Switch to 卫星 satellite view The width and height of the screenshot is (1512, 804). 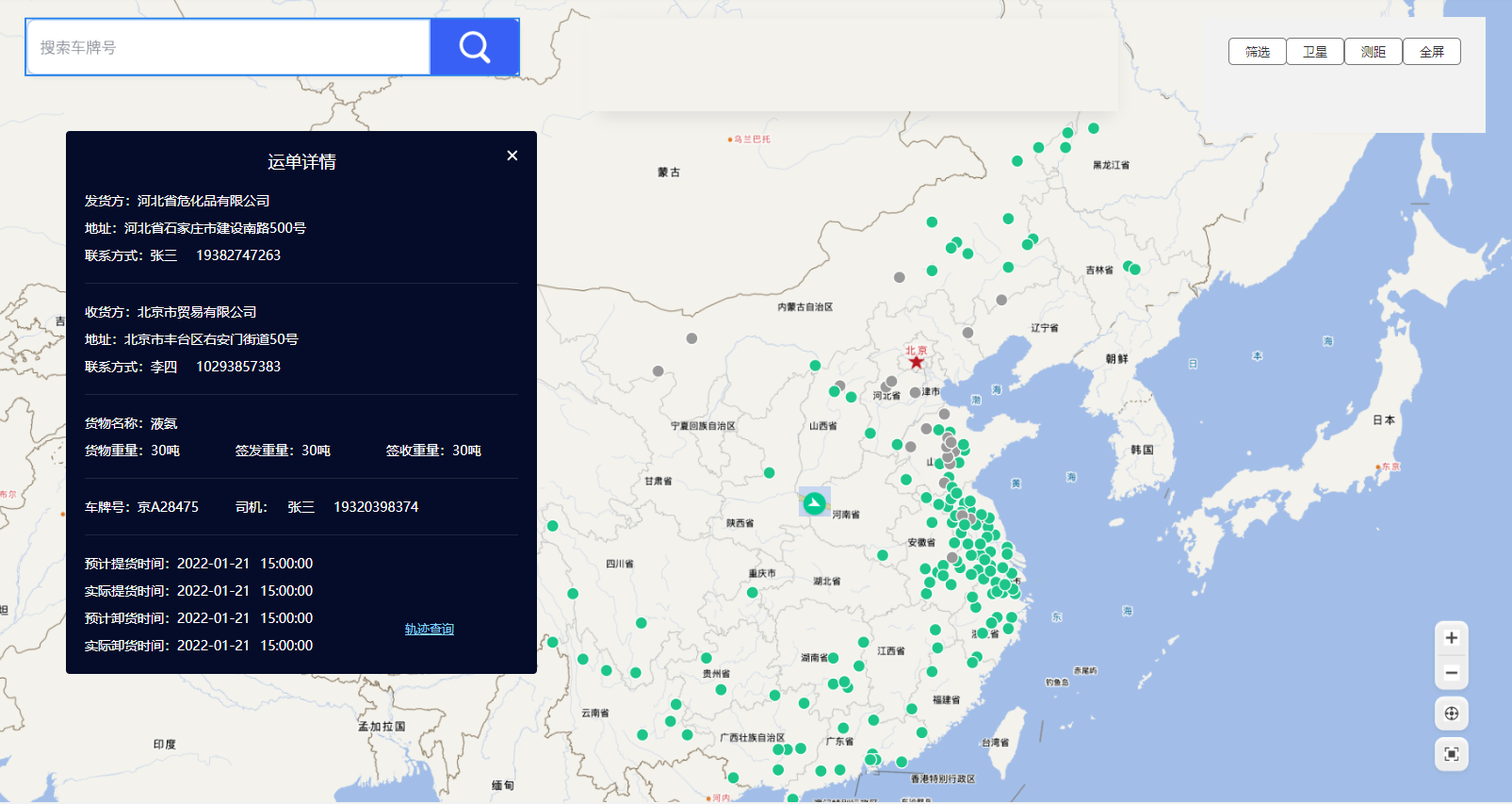click(x=1315, y=52)
